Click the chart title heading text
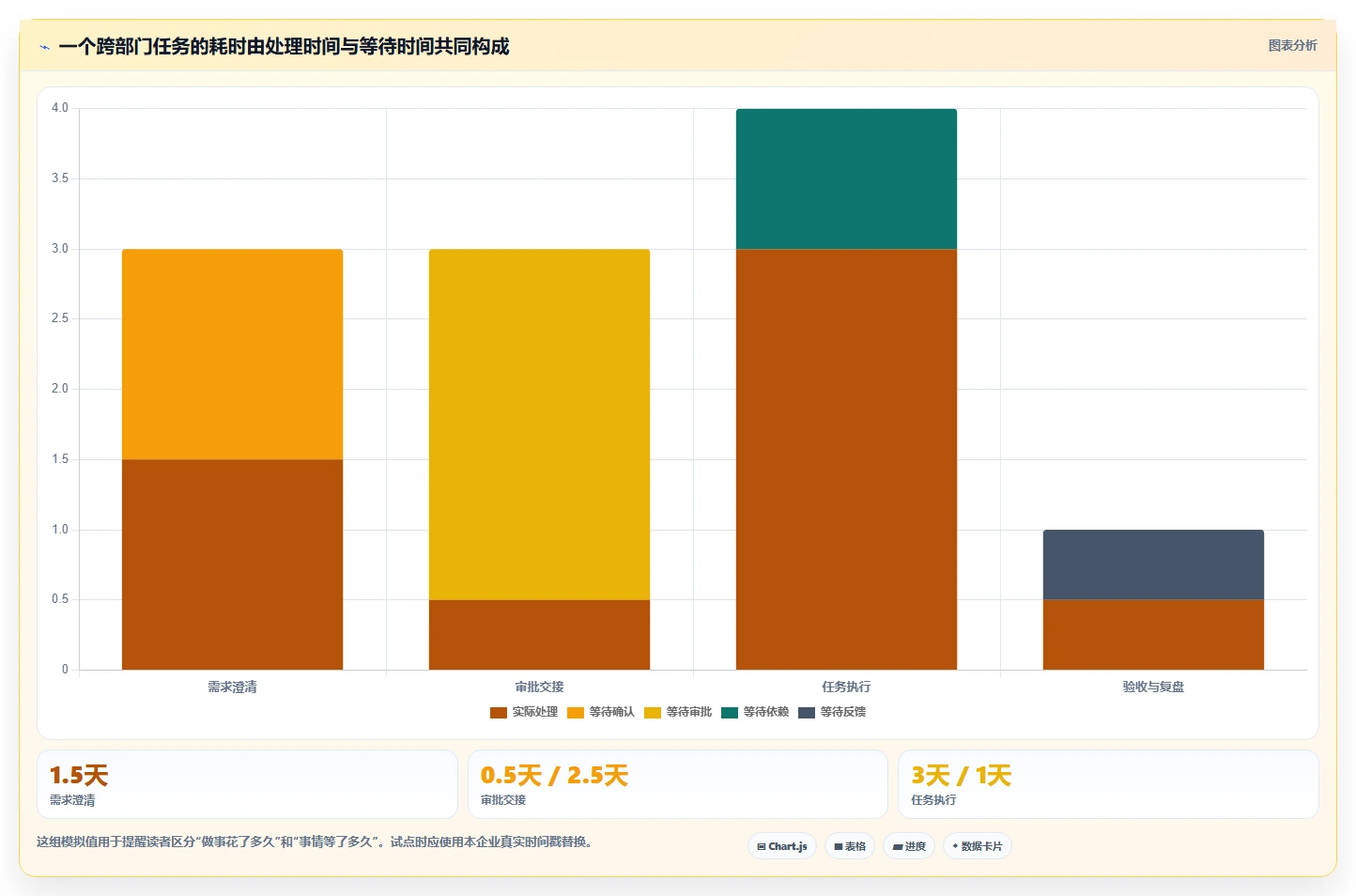 pos(284,46)
